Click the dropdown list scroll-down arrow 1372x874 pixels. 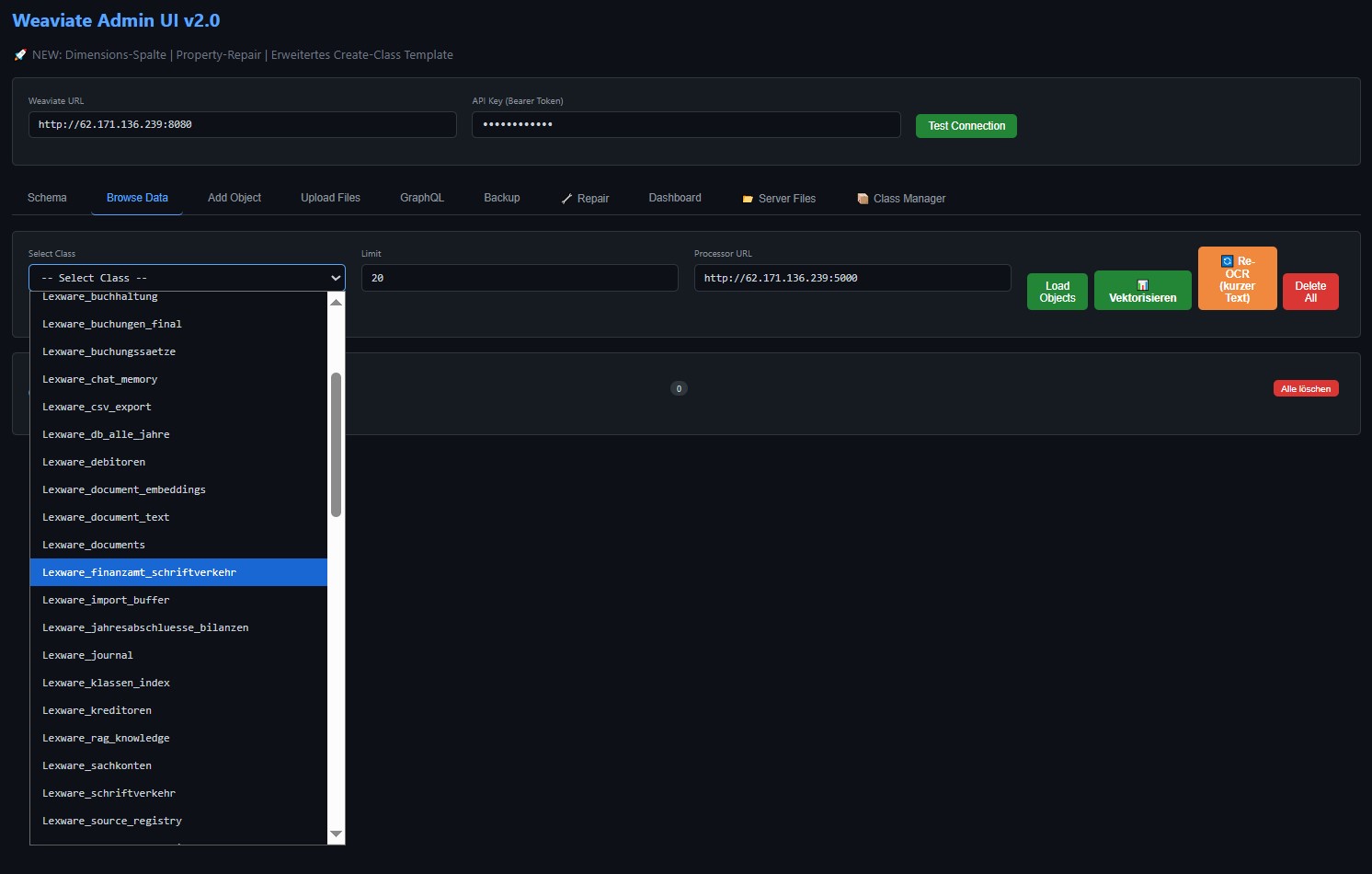[x=336, y=834]
